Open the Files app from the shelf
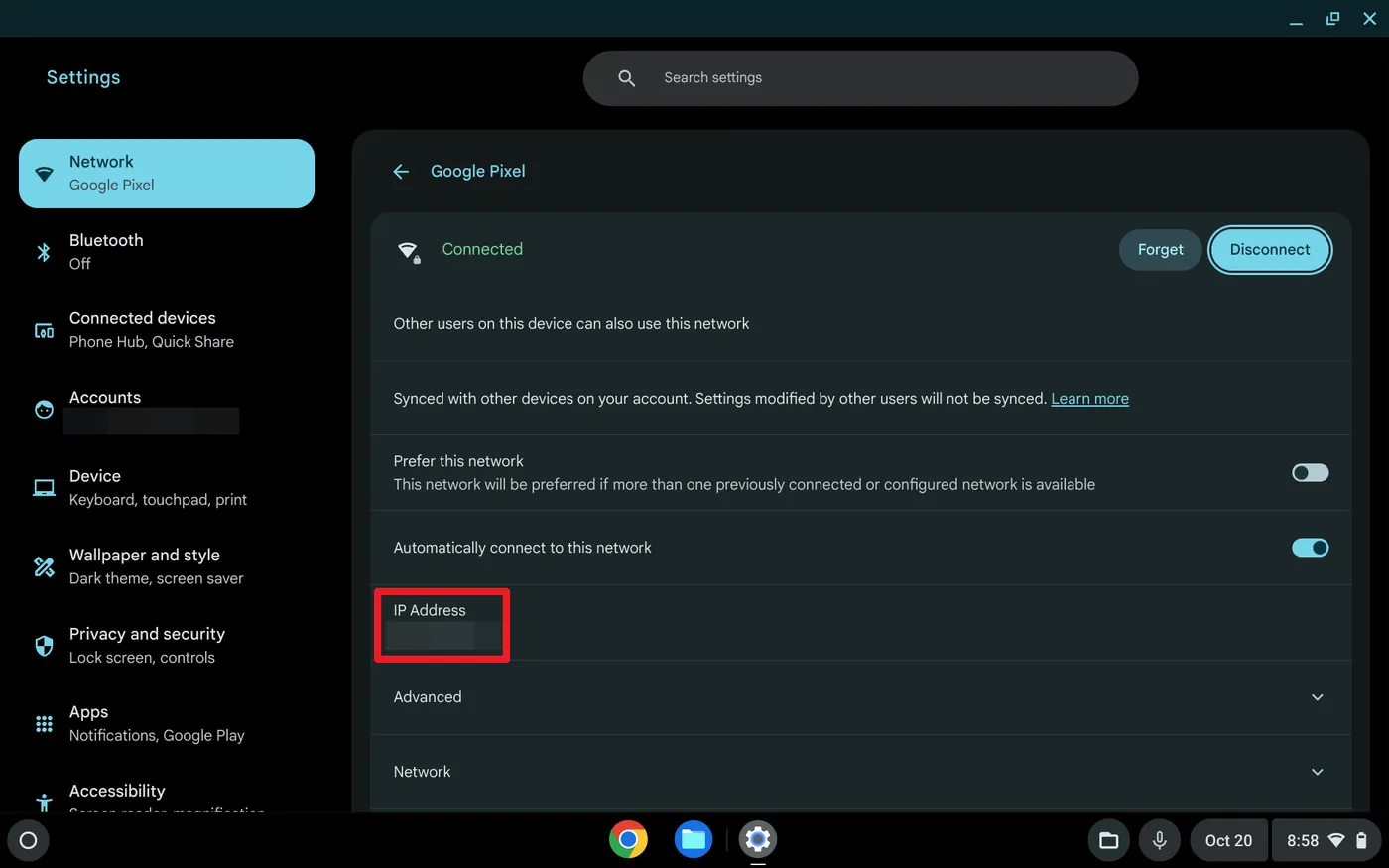The image size is (1389, 868). coord(694,840)
